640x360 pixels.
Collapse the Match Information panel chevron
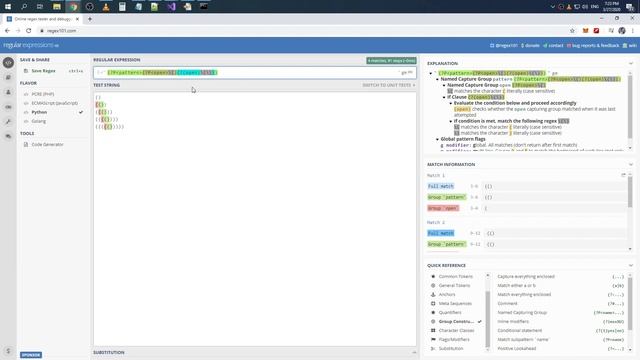631,164
